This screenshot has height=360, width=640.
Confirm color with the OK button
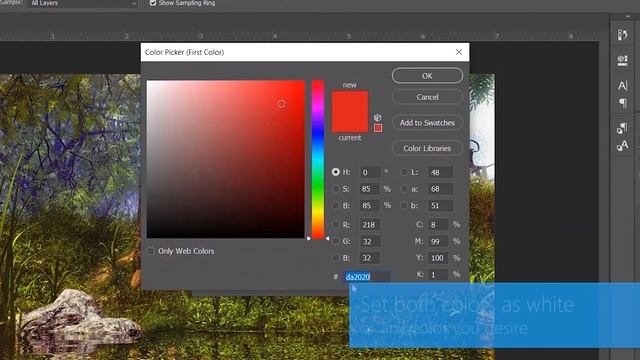pyautogui.click(x=427, y=76)
